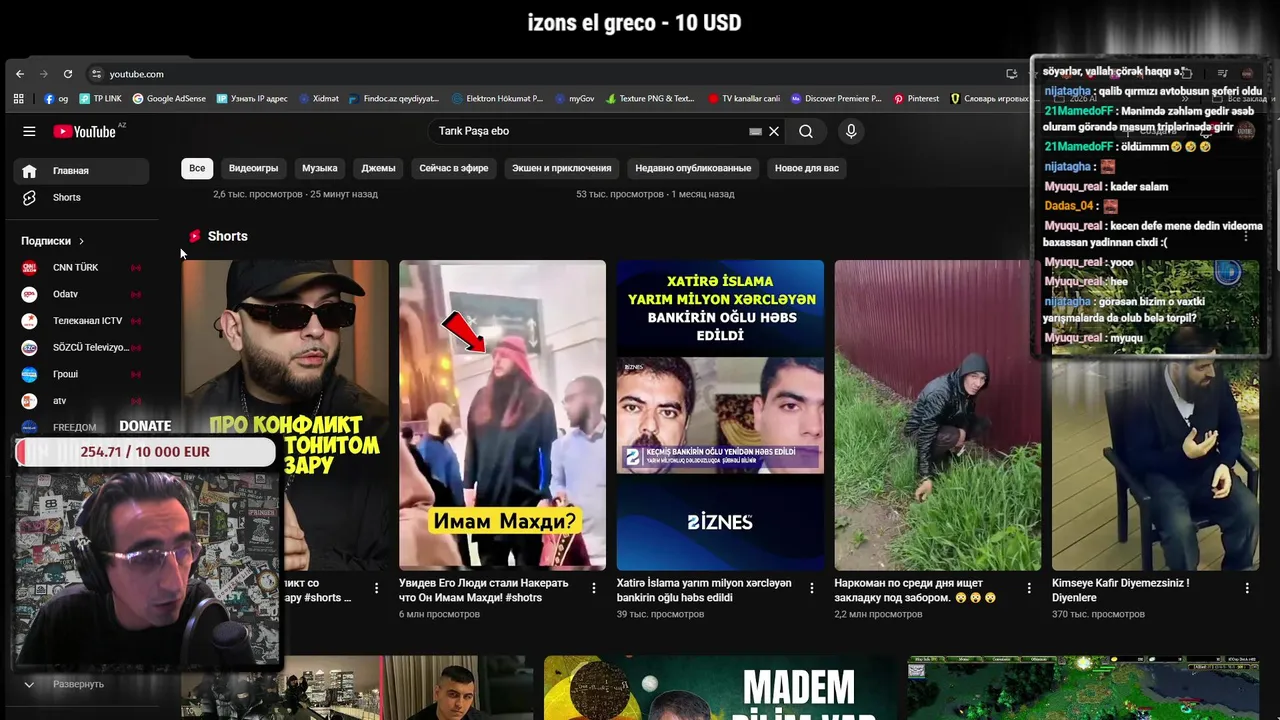Open title Kimseye Kafir Diyemezsiniz
Screen dimensions: 1280x720
(1121, 590)
